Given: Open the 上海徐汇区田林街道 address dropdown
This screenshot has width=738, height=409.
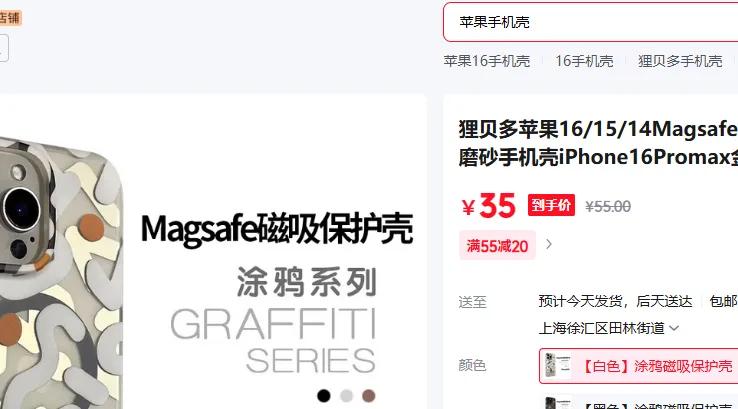Looking at the screenshot, I should 609,328.
